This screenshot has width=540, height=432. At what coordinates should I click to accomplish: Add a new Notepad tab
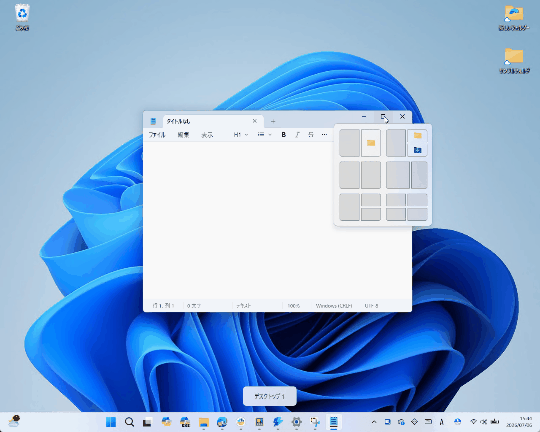(273, 121)
